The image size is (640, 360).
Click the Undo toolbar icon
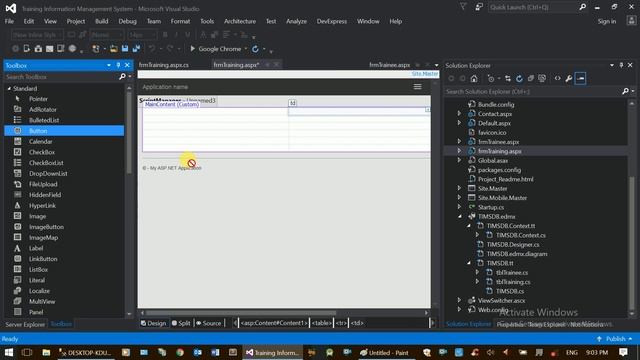[152, 49]
